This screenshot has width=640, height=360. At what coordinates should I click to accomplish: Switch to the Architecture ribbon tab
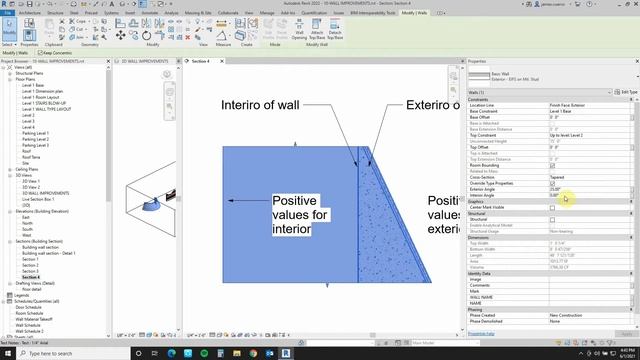pyautogui.click(x=30, y=13)
